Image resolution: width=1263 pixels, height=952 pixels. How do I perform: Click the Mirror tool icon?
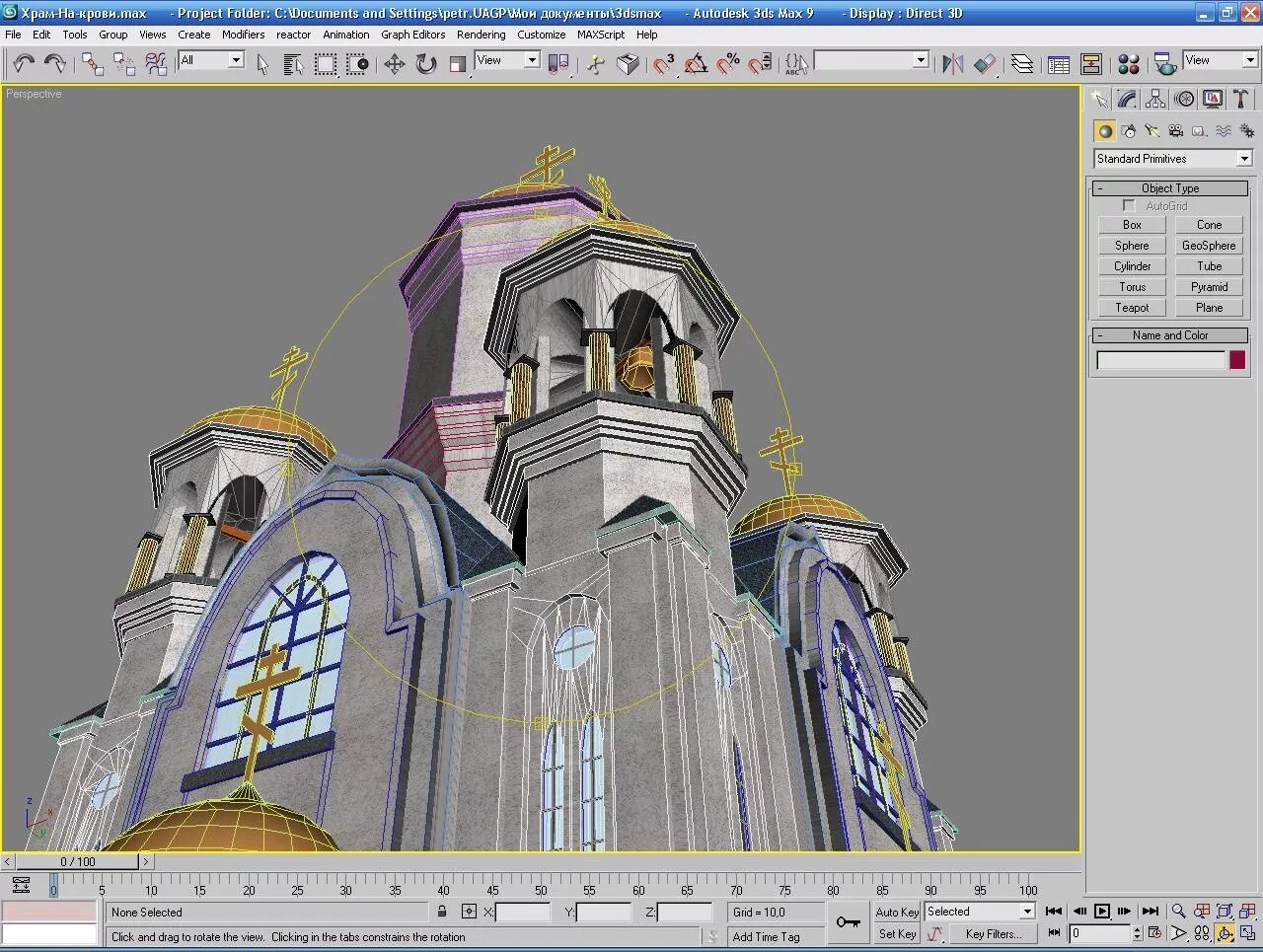click(952, 64)
